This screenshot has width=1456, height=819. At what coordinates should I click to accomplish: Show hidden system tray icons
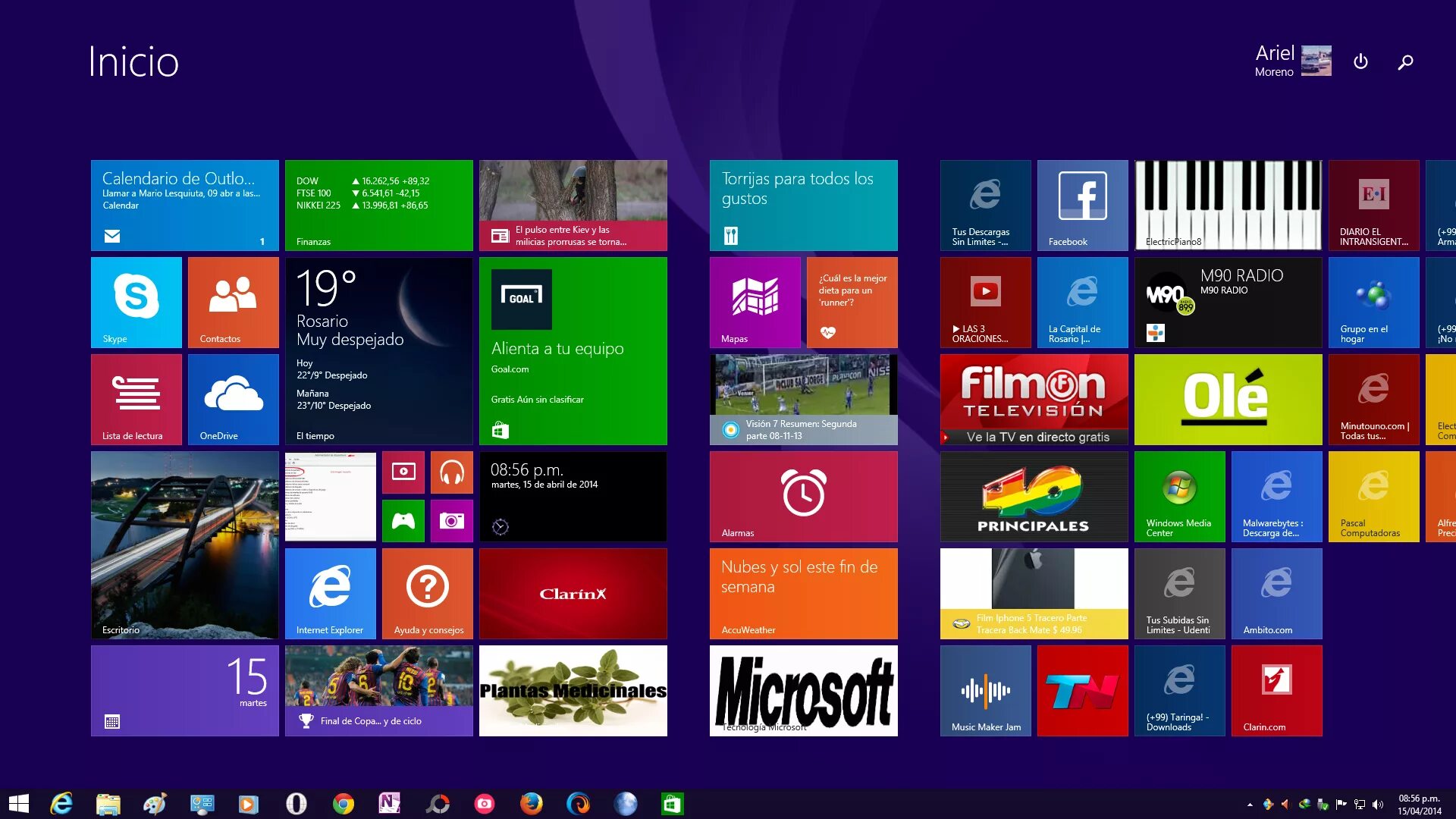pyautogui.click(x=1250, y=805)
